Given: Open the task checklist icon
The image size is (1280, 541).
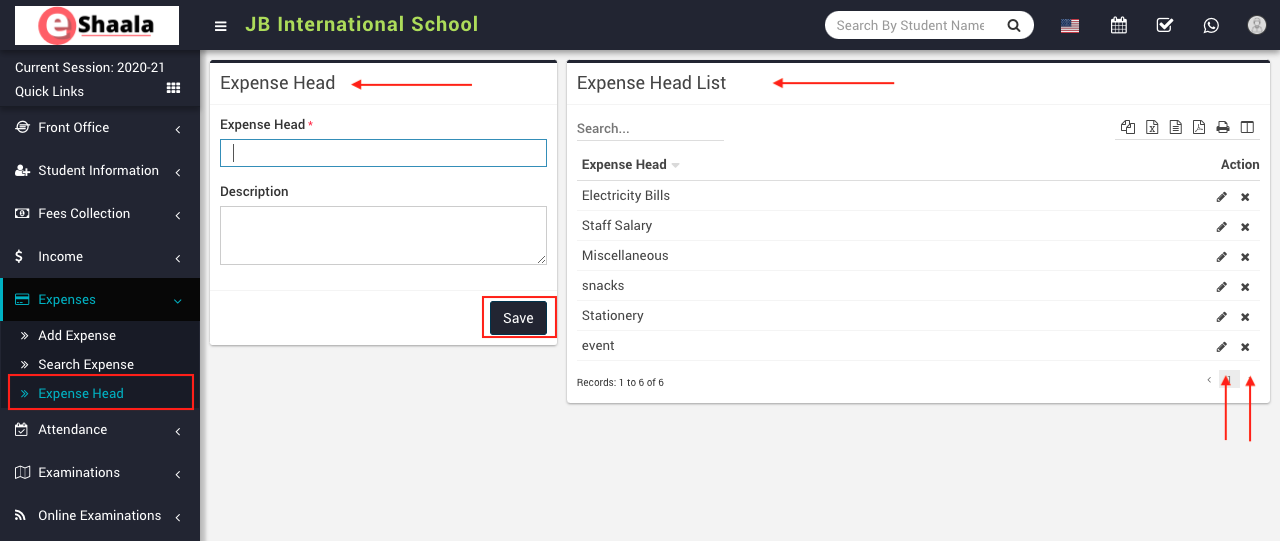Looking at the screenshot, I should coord(1165,26).
